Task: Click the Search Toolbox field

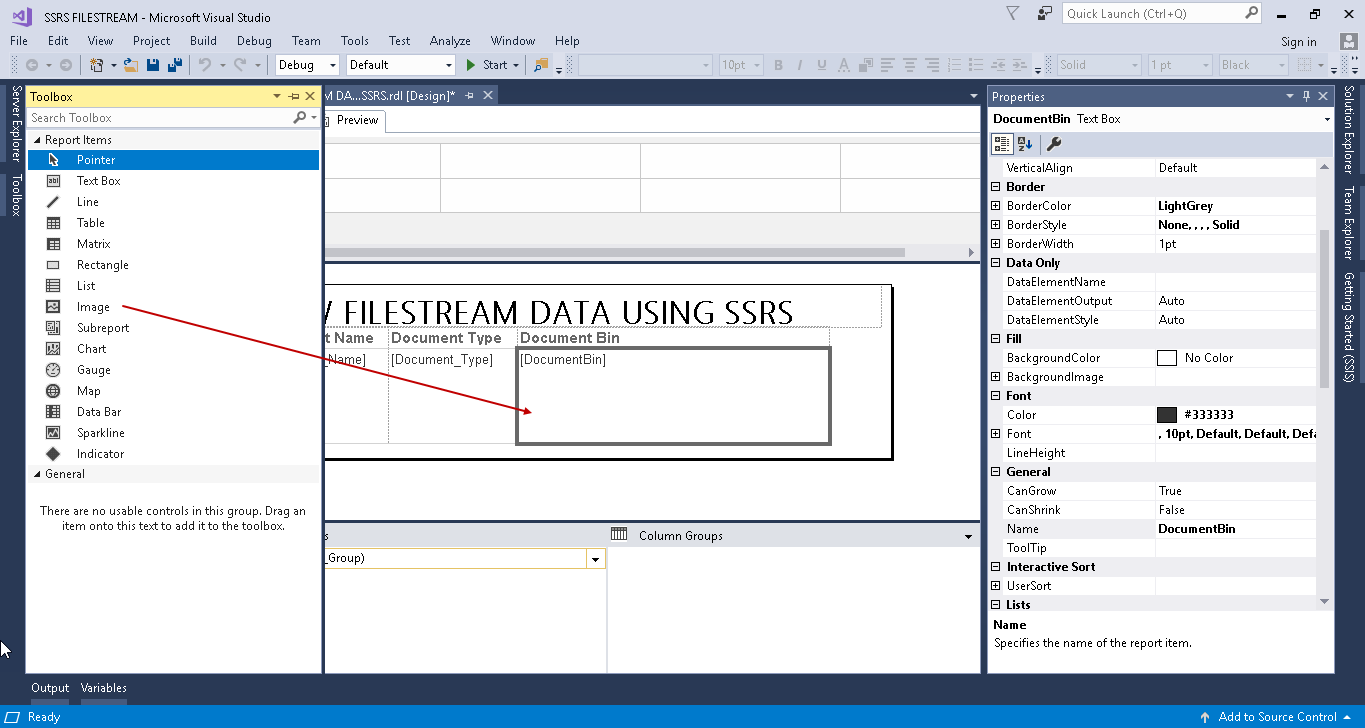Action: pos(160,118)
